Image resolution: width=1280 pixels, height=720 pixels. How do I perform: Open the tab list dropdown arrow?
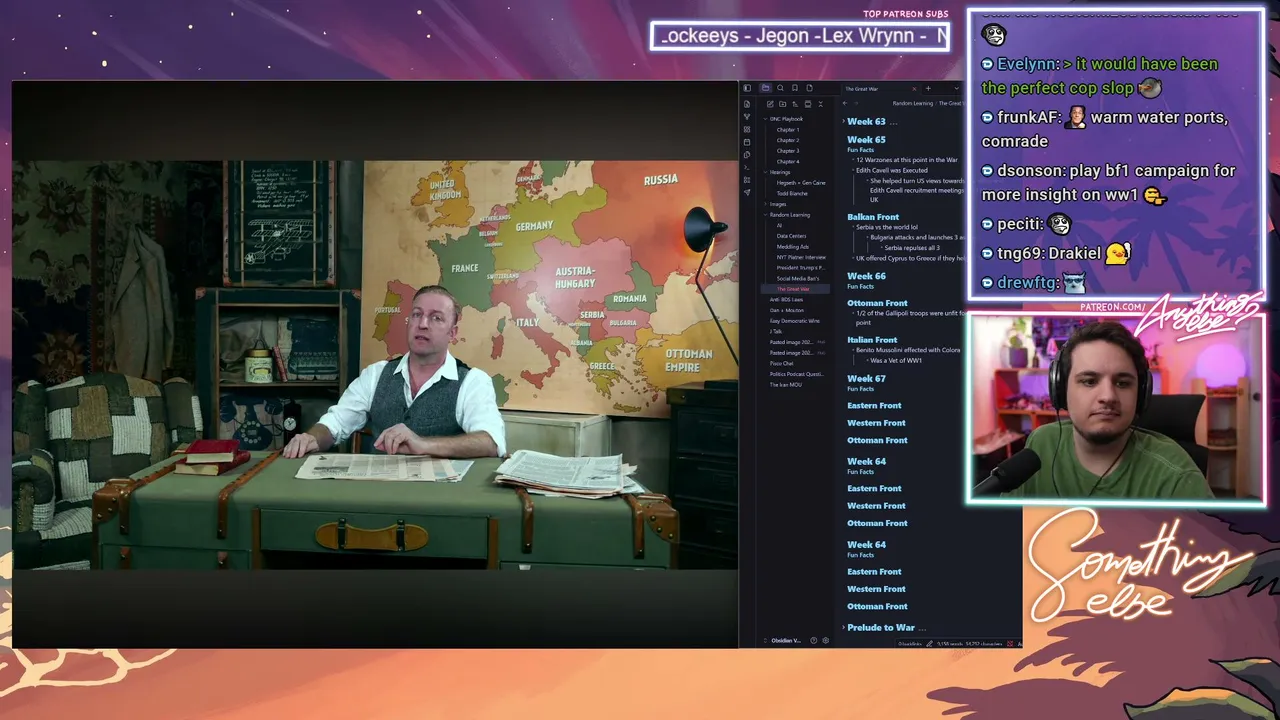click(957, 88)
